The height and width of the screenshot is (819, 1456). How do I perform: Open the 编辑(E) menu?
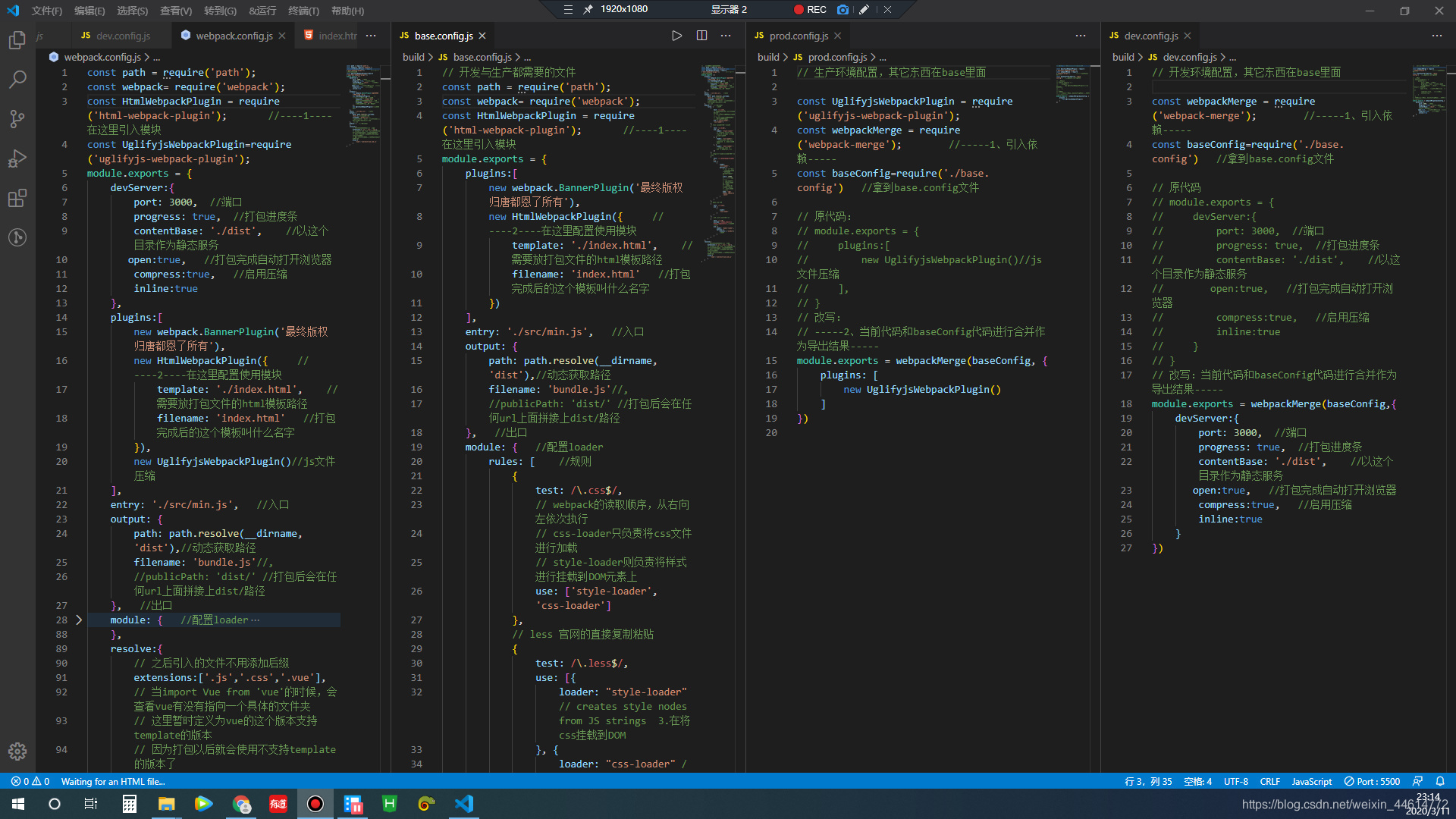[x=89, y=11]
